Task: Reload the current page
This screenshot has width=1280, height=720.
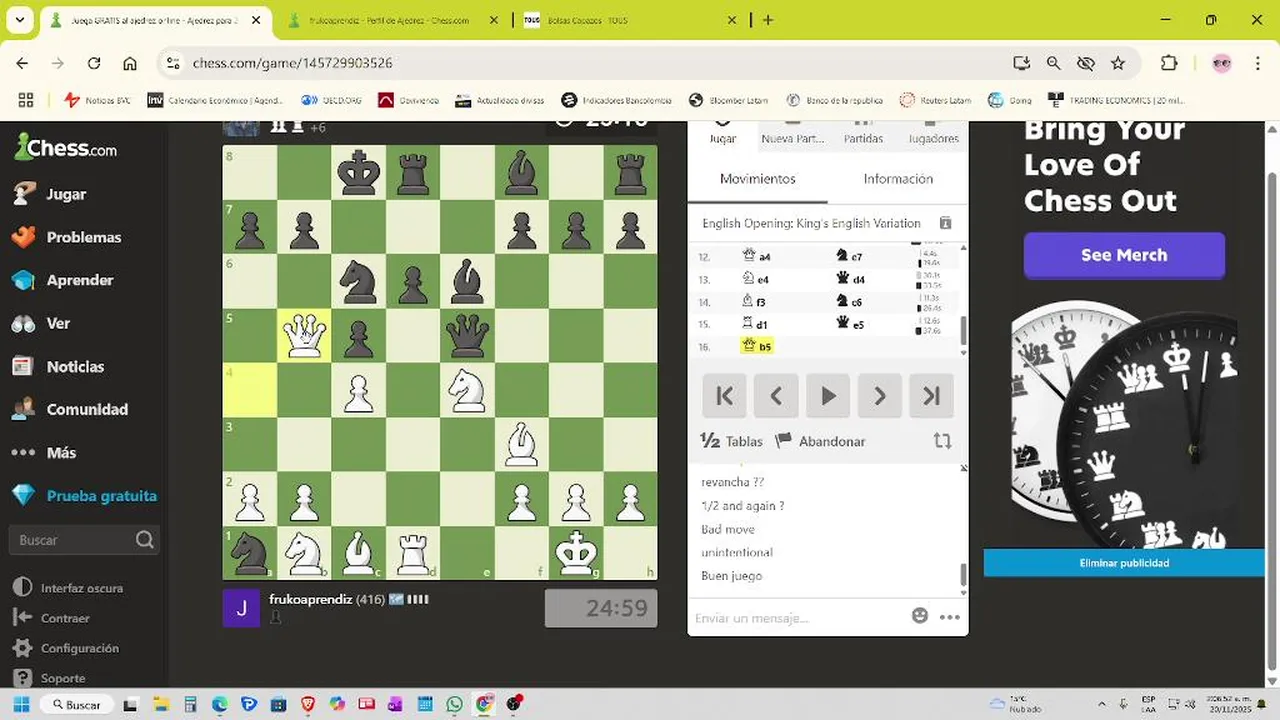Action: (x=94, y=63)
